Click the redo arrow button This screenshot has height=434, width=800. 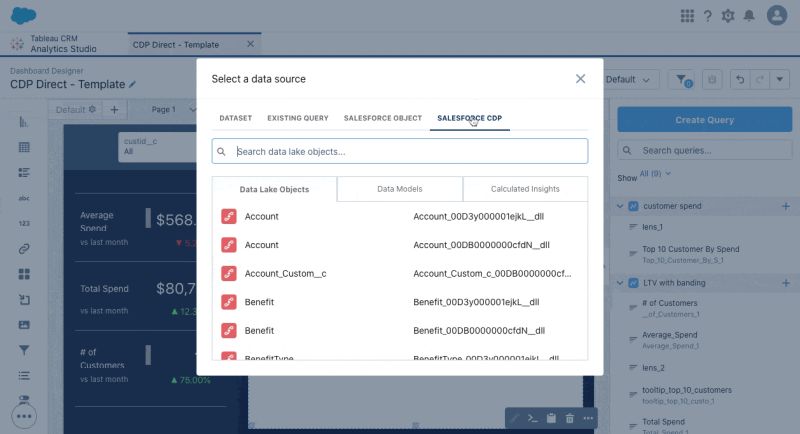pos(760,80)
